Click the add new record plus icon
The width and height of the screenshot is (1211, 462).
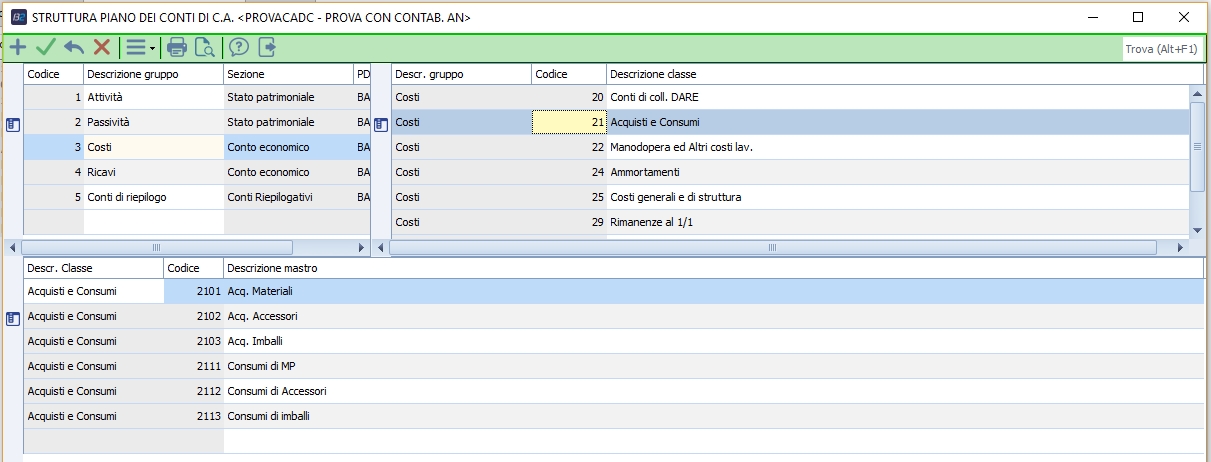(17, 47)
